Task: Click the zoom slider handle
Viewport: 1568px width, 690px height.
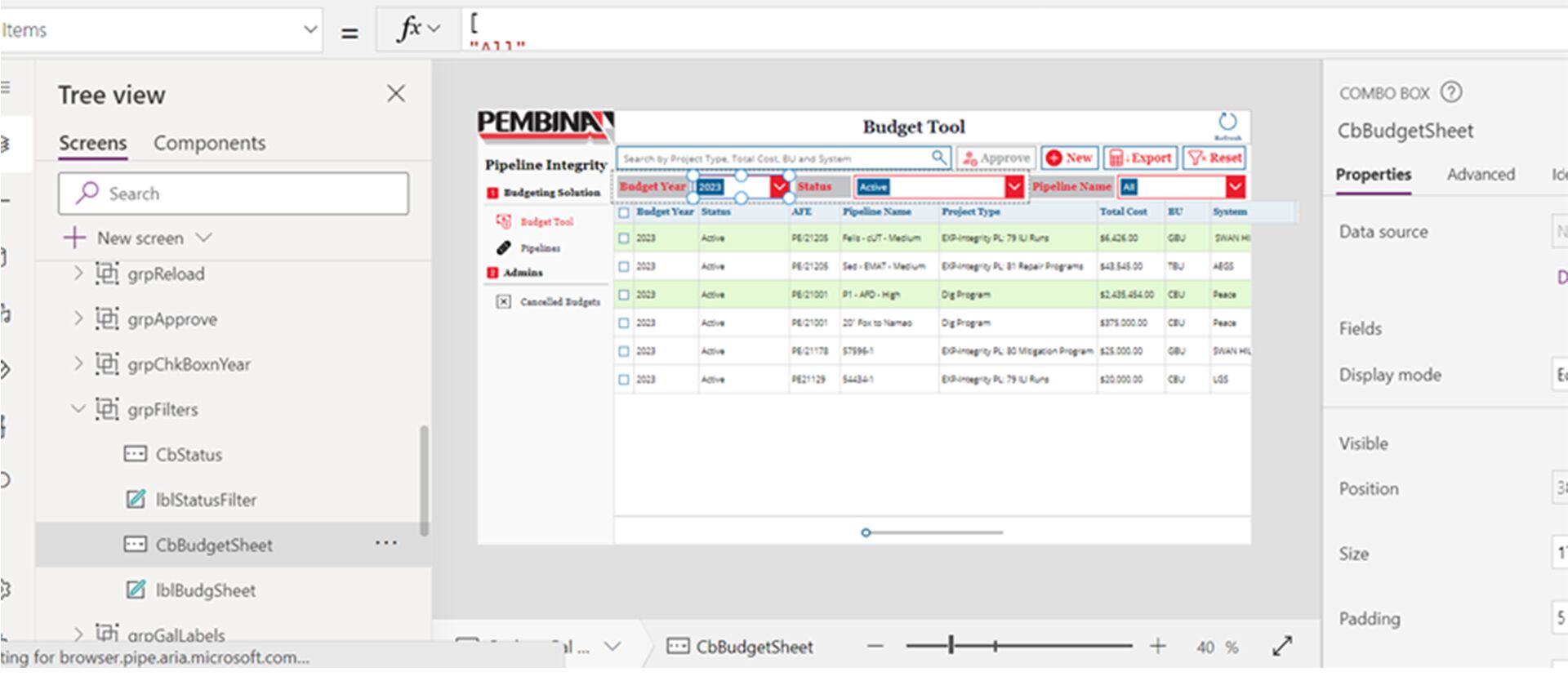Action: pos(951,646)
